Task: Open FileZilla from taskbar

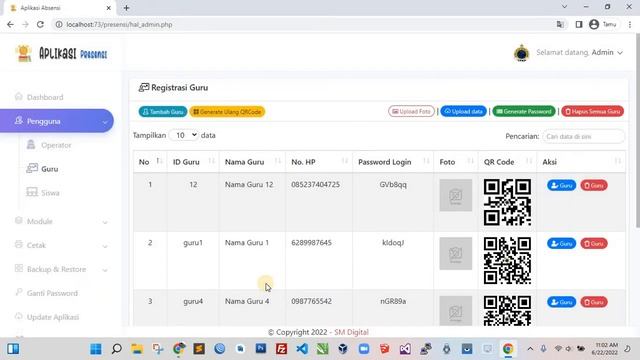Action: tap(281, 349)
